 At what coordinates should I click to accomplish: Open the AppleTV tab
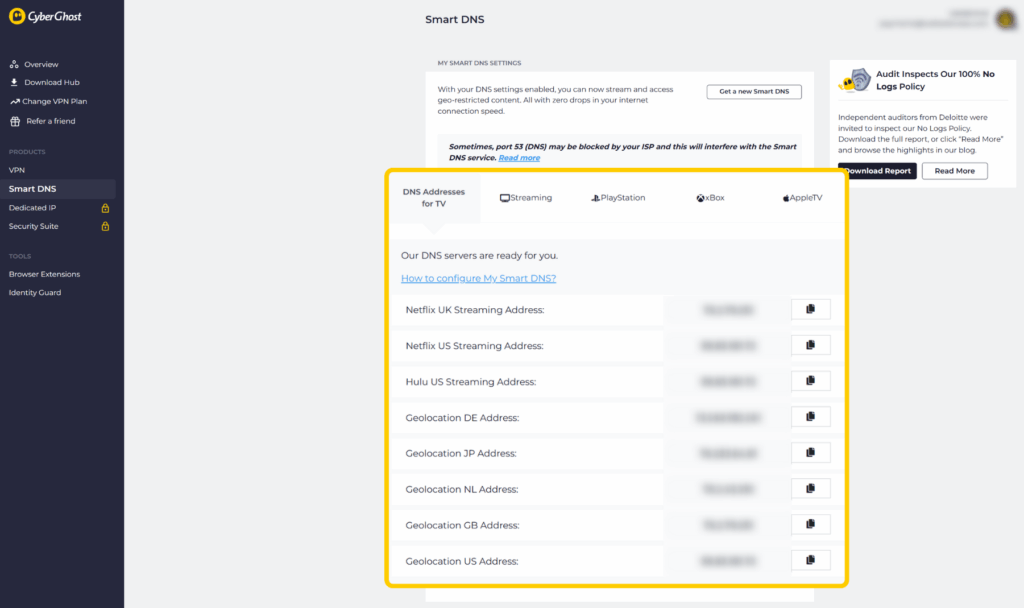[x=802, y=198]
